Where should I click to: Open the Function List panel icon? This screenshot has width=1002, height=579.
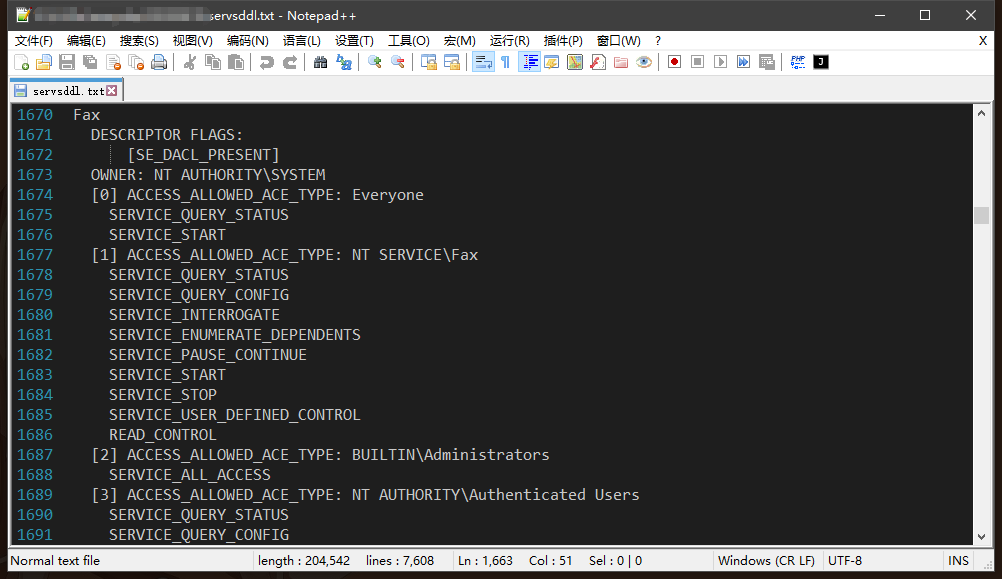point(597,62)
